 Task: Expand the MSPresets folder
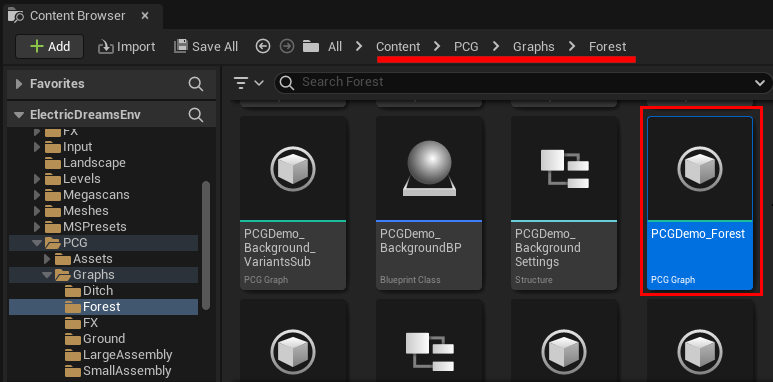tap(37, 227)
